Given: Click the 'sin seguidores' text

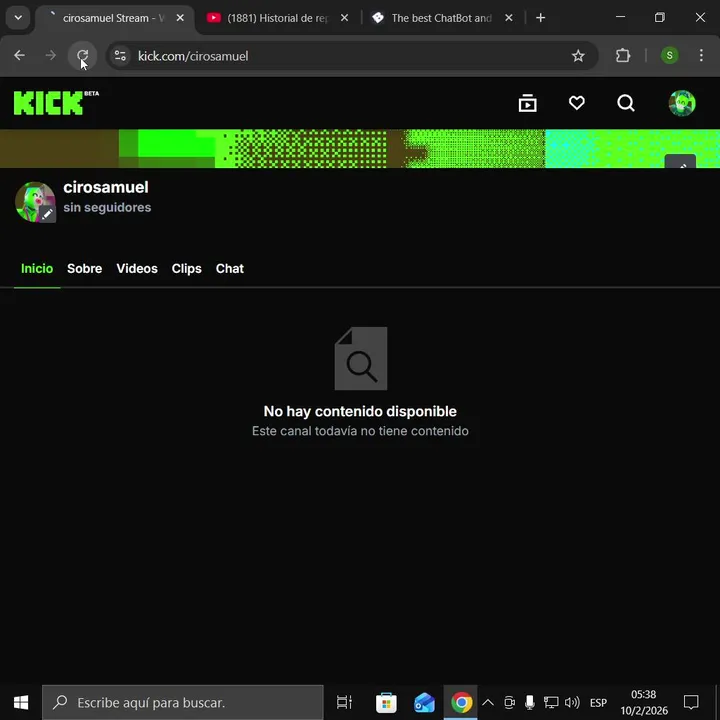Looking at the screenshot, I should pyautogui.click(x=107, y=208).
